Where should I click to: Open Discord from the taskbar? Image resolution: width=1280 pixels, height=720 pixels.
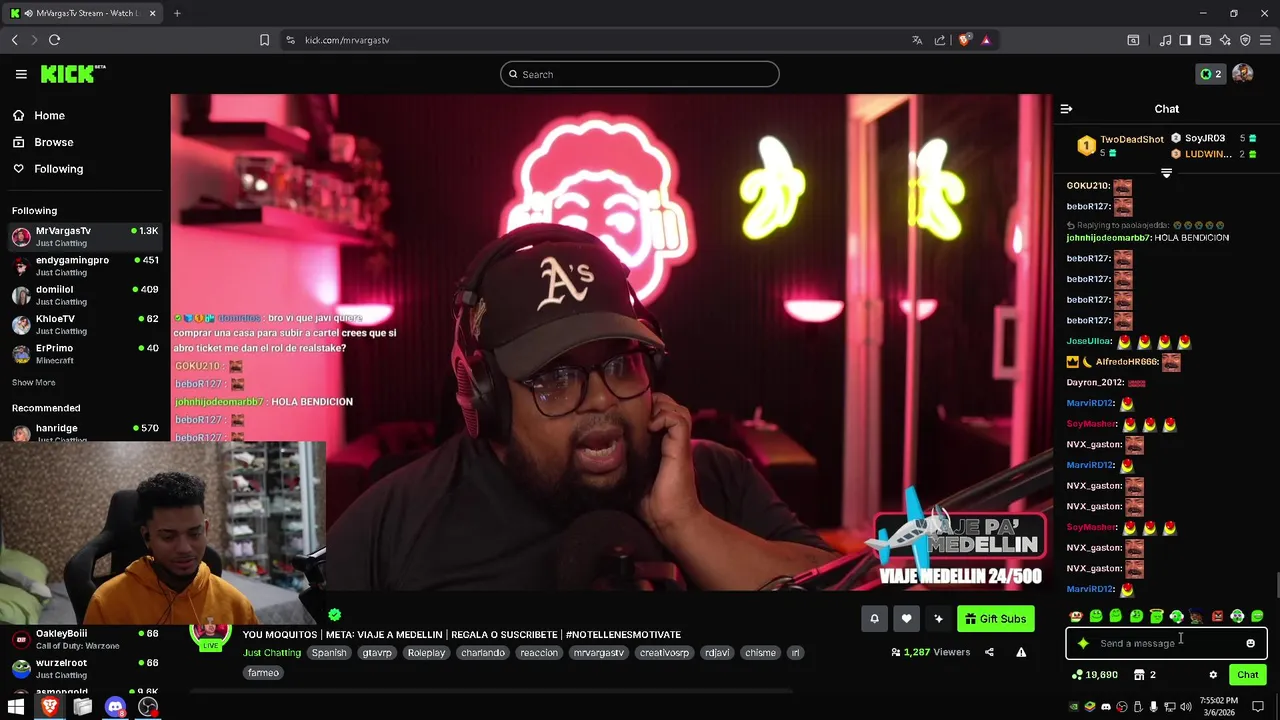tap(115, 707)
